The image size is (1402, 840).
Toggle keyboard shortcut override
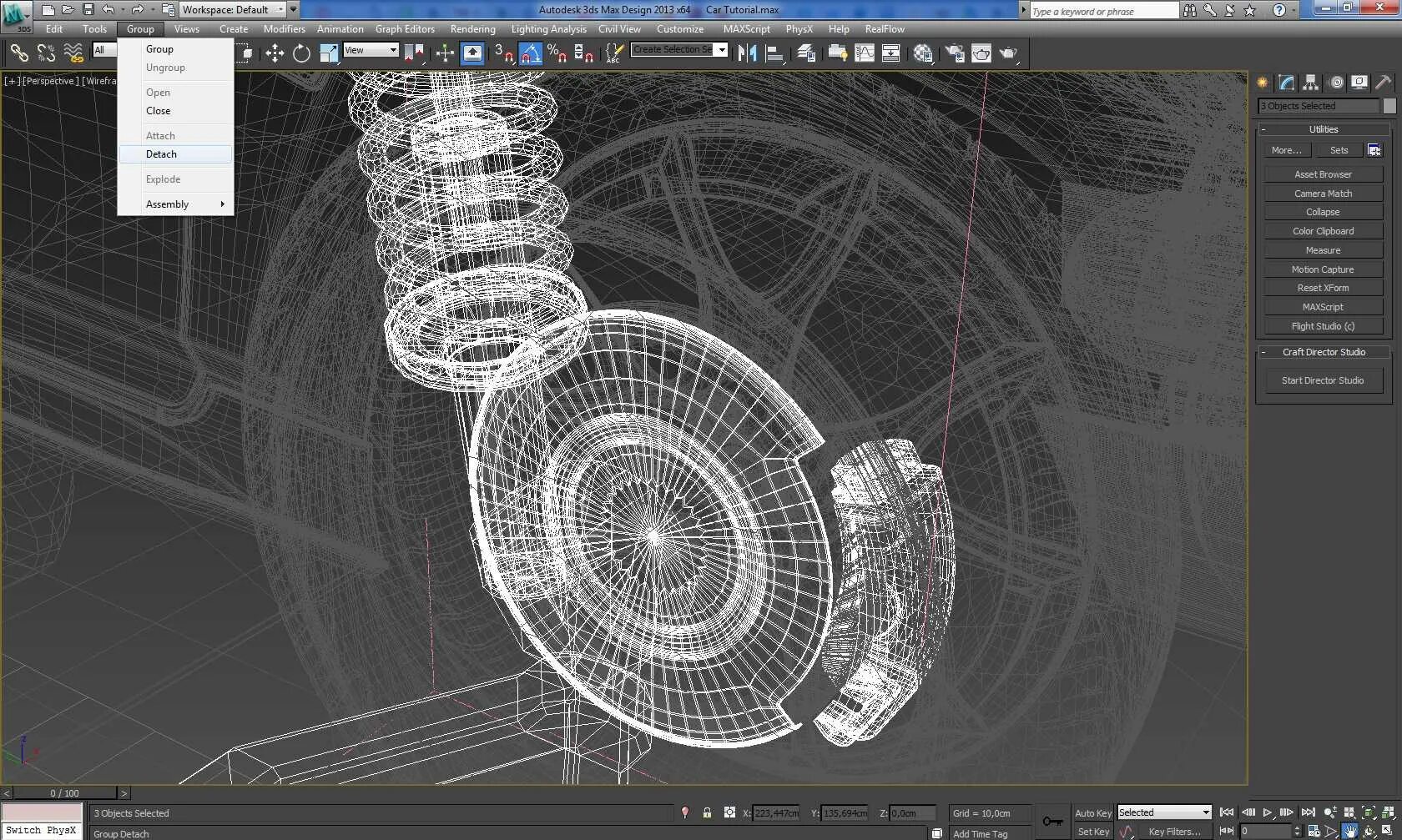(x=472, y=53)
